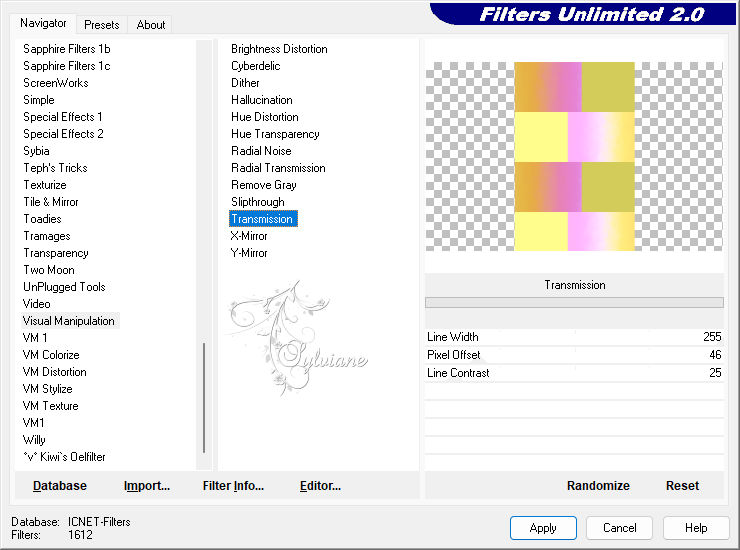This screenshot has width=740, height=550.
Task: Click the Apply button
Action: 543,528
